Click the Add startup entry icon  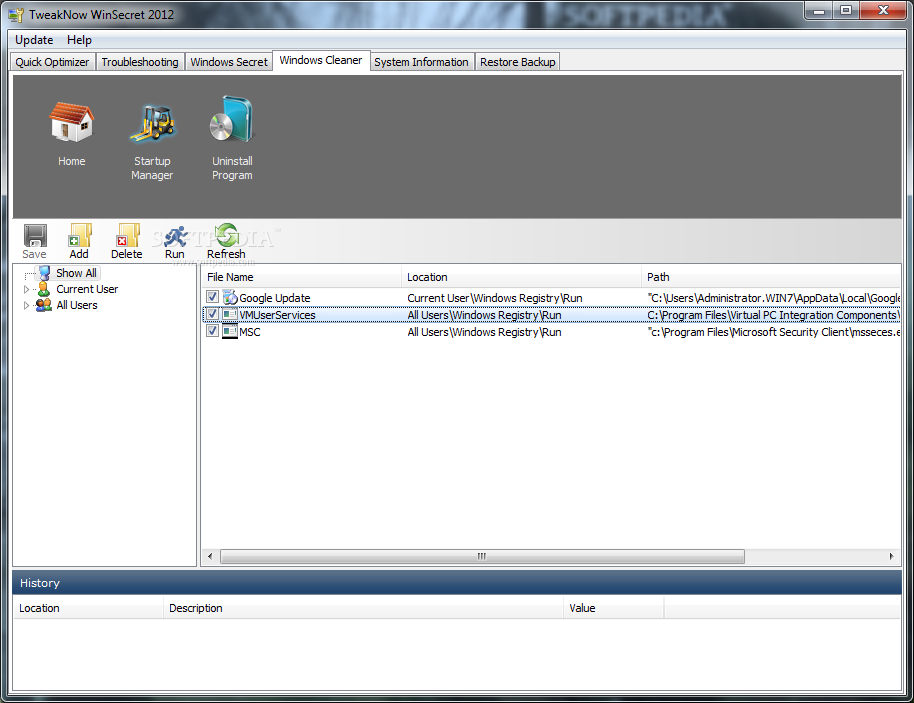coord(80,235)
